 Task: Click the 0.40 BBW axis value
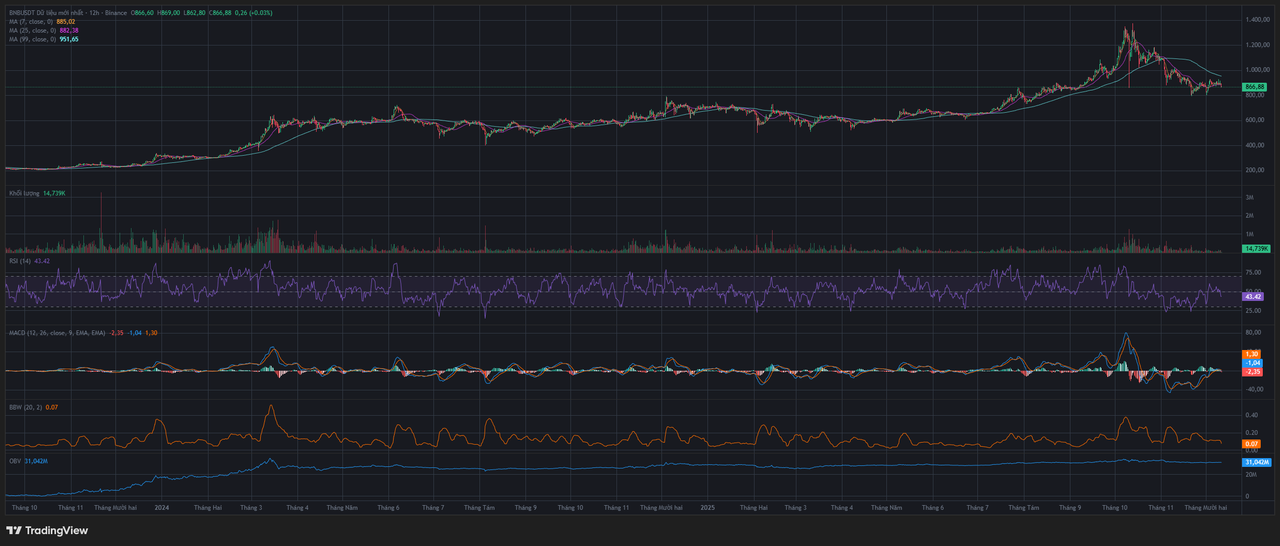tap(1252, 415)
